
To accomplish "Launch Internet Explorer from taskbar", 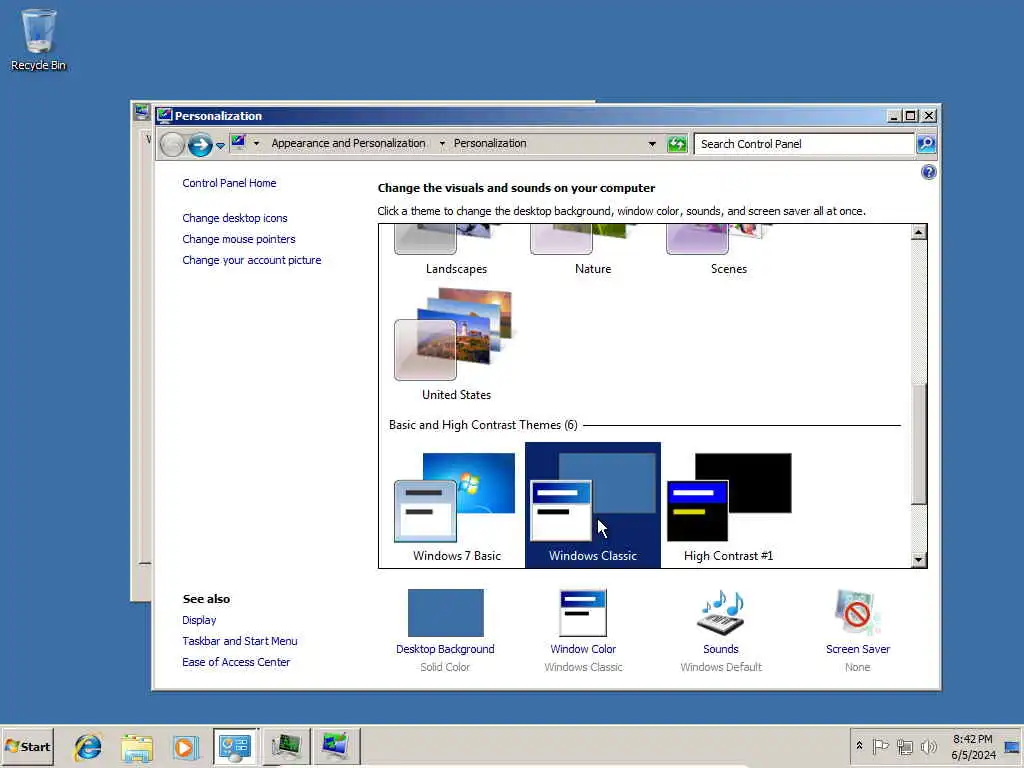I will pyautogui.click(x=88, y=746).
